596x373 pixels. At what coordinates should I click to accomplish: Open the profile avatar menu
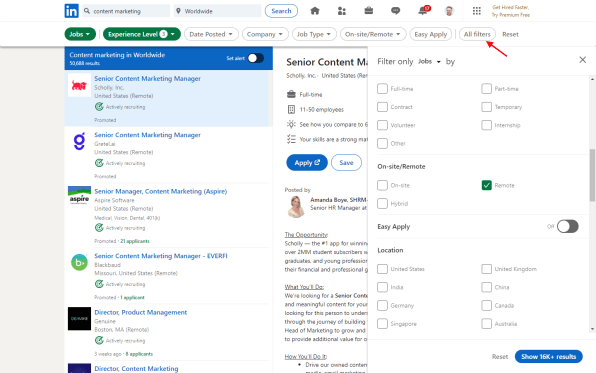(x=449, y=11)
